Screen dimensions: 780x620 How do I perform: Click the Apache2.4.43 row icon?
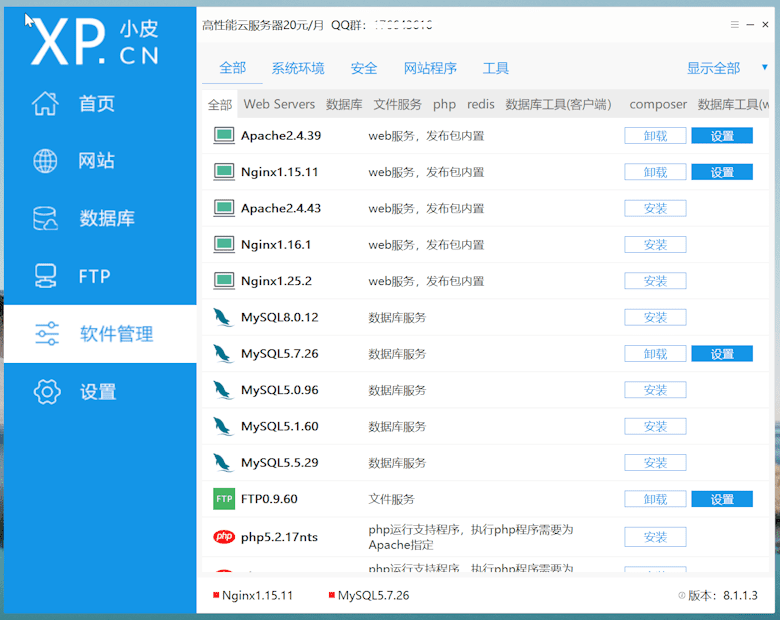click(x=224, y=208)
